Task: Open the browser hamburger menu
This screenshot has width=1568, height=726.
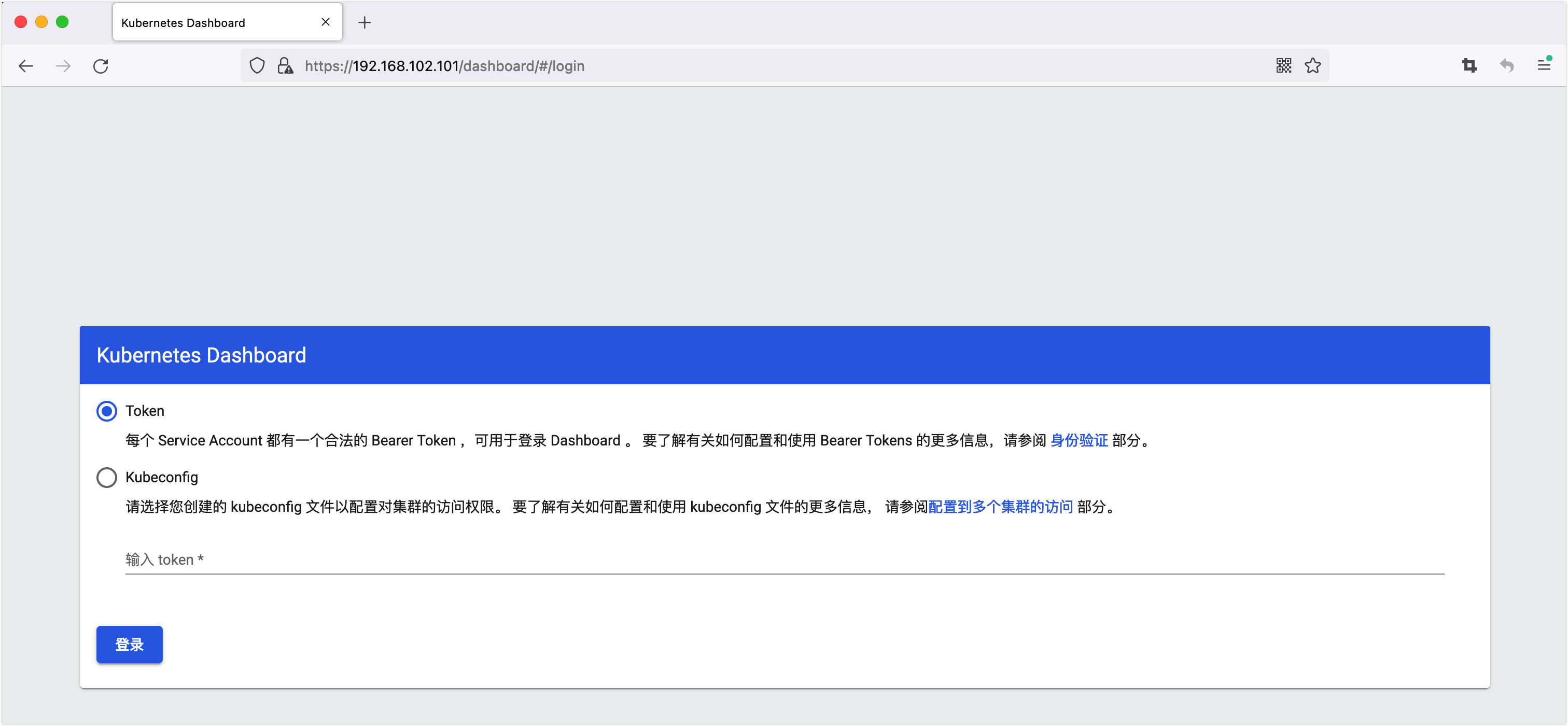Action: tap(1544, 64)
